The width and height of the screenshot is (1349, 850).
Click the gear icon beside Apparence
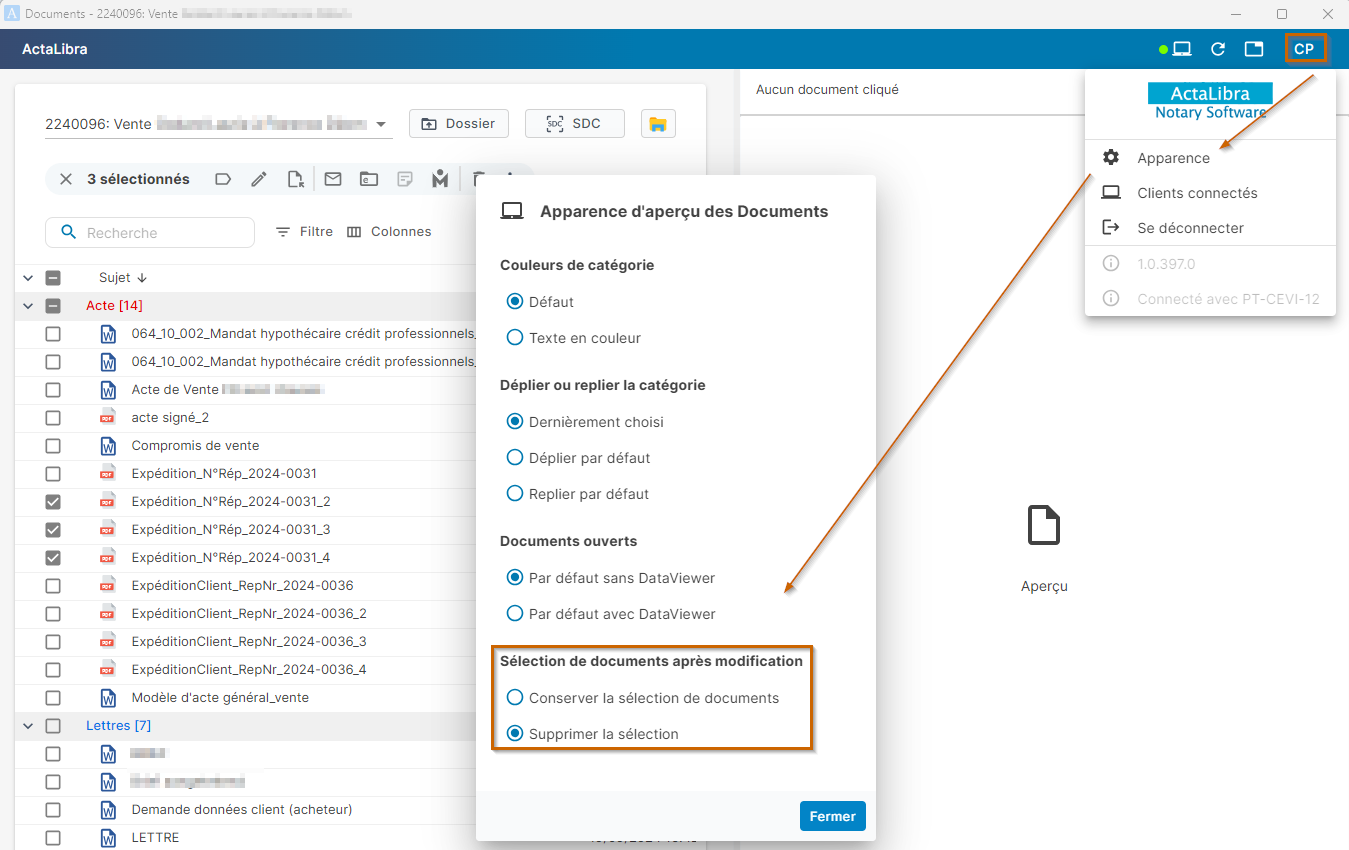tap(1111, 157)
